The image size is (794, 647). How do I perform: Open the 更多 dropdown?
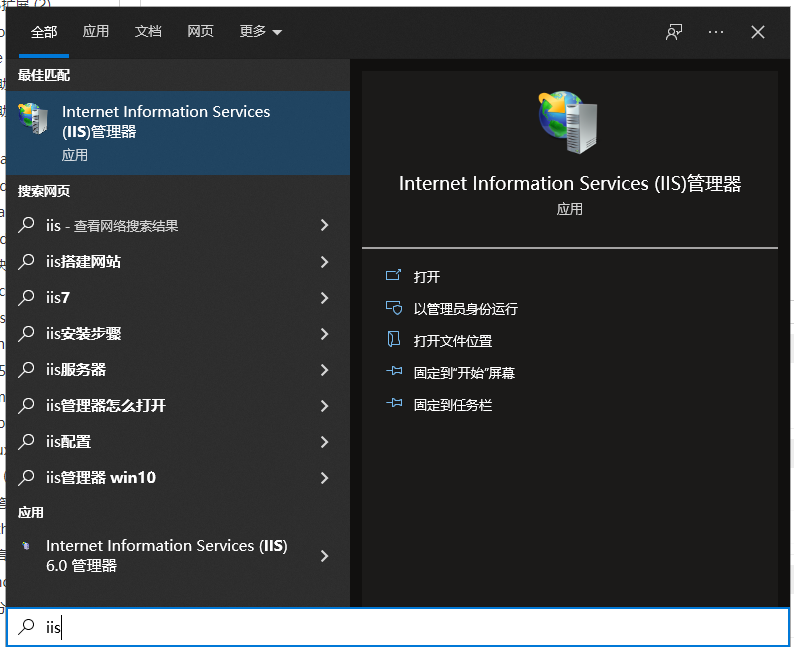click(260, 31)
